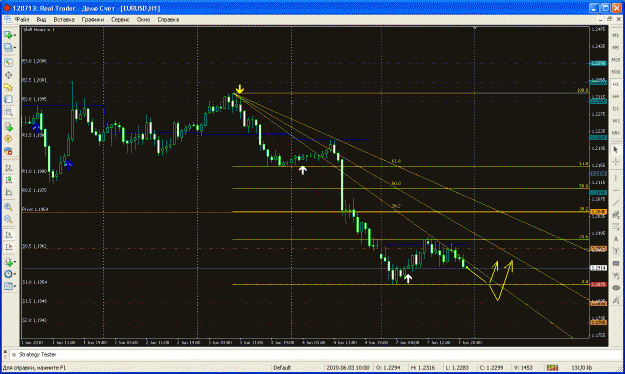The width and height of the screenshot is (625, 374).
Task: Zoom in the chart
Action: click(8, 207)
